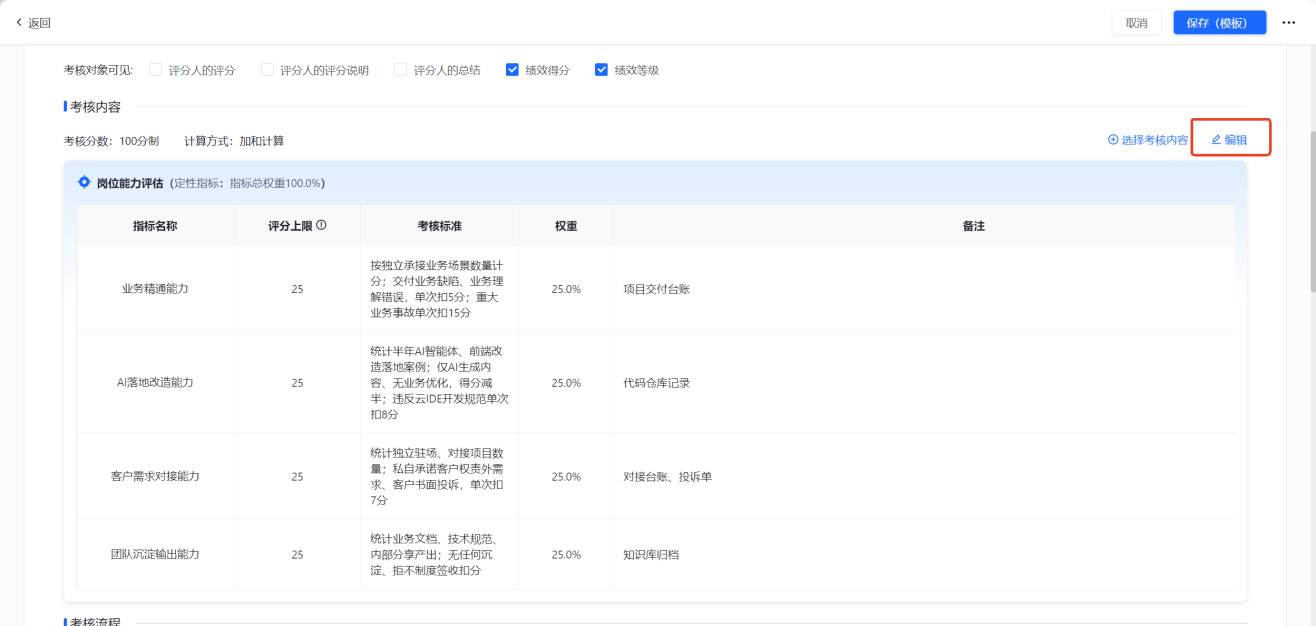Click the 对接台账、投诉单 remark cell
This screenshot has height=626, width=1316.
[x=924, y=476]
